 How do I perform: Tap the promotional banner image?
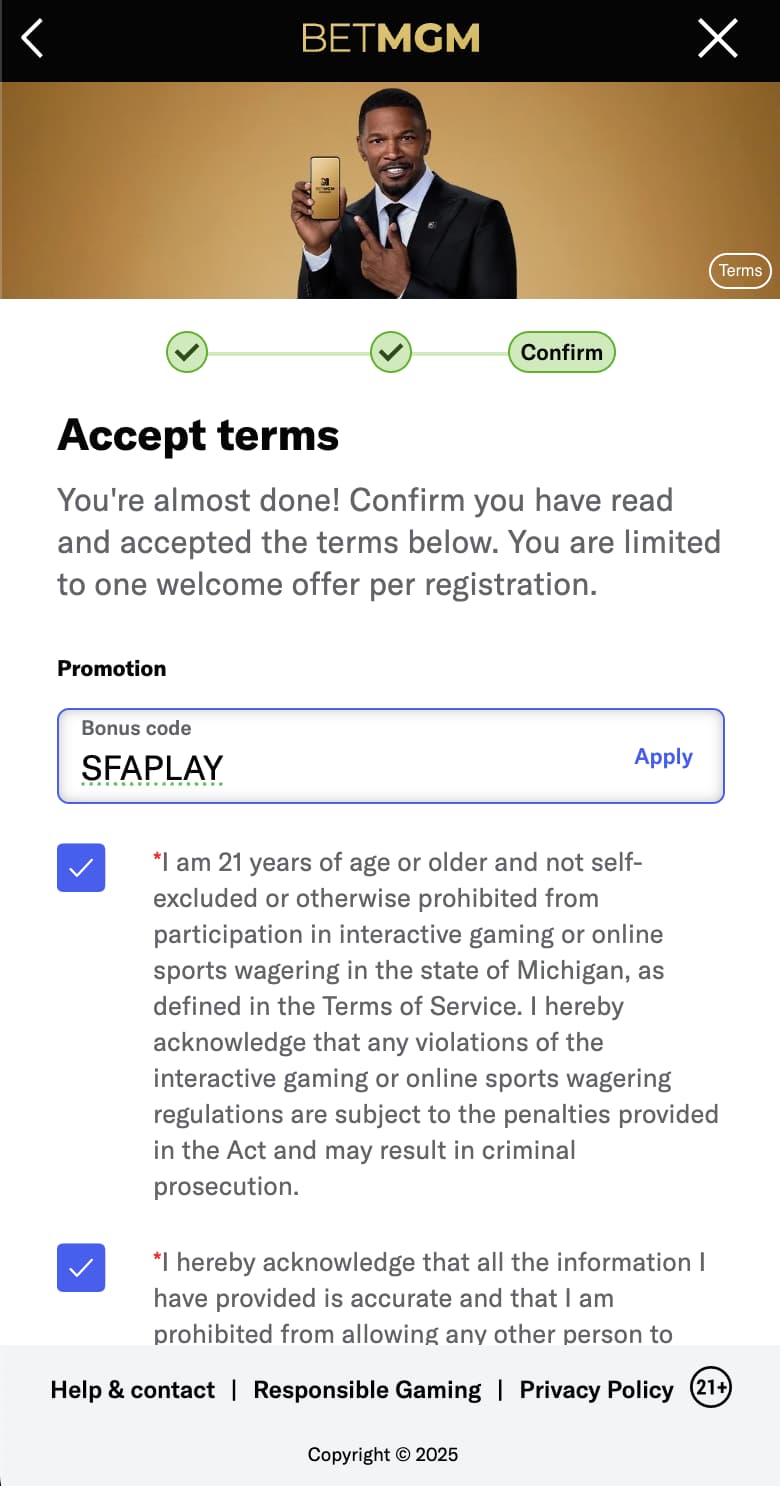390,190
